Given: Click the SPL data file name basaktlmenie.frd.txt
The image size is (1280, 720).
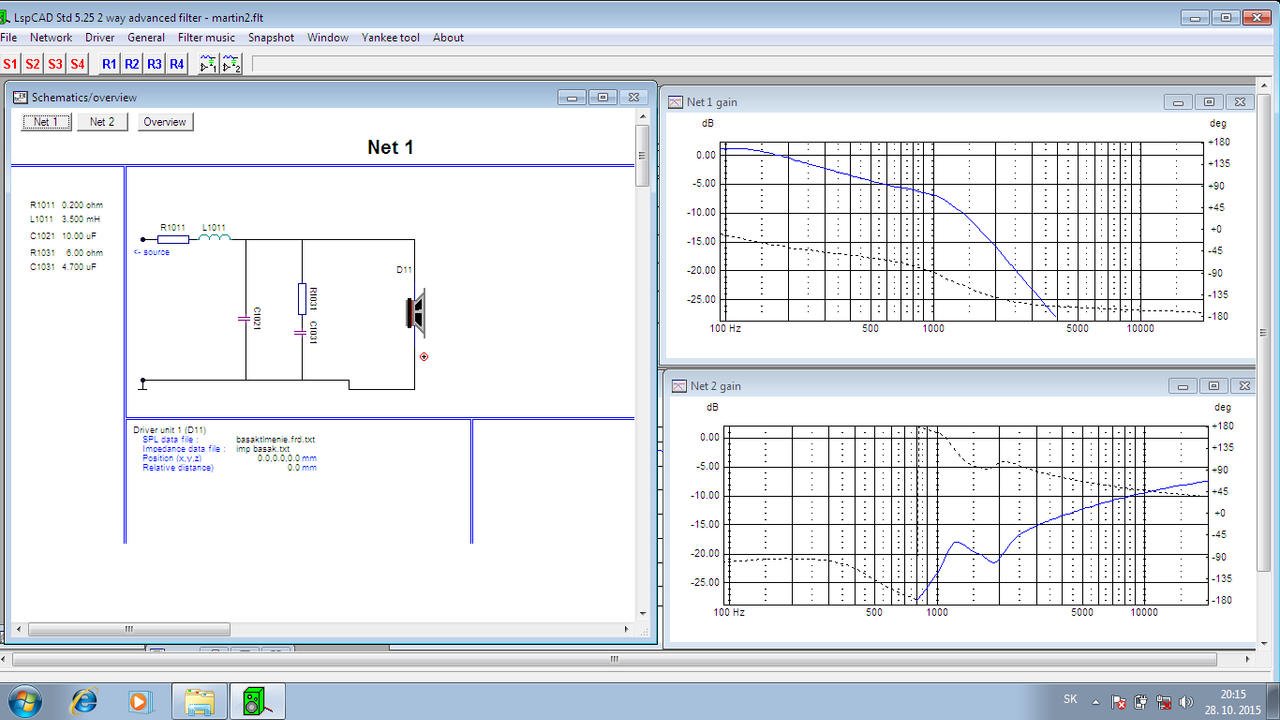Looking at the screenshot, I should 276,439.
